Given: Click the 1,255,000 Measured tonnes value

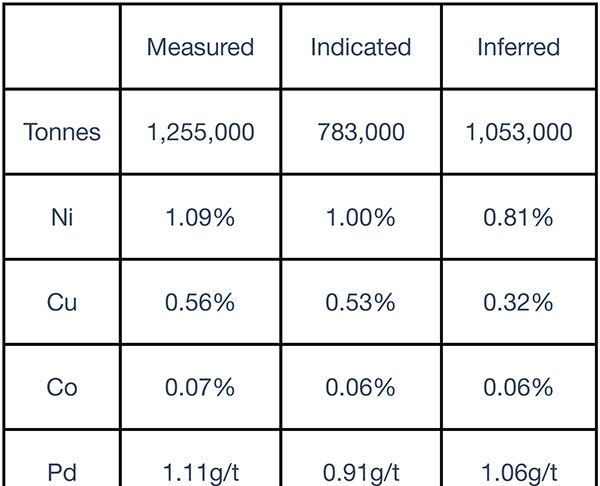Looking at the screenshot, I should 200,132.
